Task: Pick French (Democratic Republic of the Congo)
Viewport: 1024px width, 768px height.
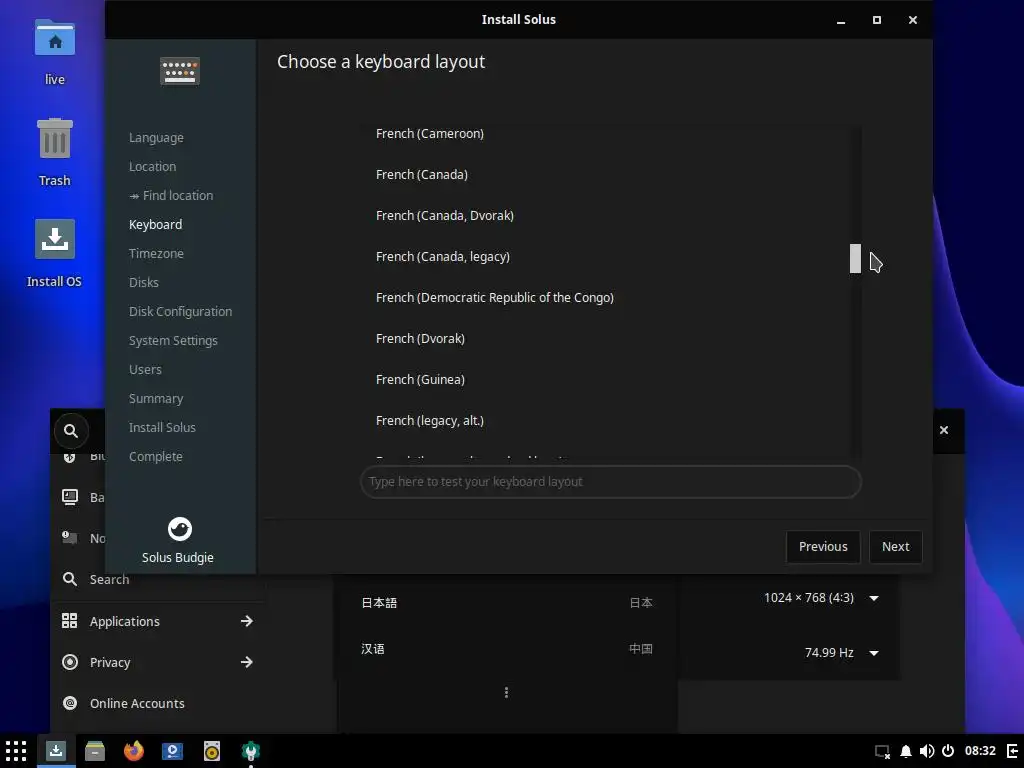Action: [x=604, y=298]
